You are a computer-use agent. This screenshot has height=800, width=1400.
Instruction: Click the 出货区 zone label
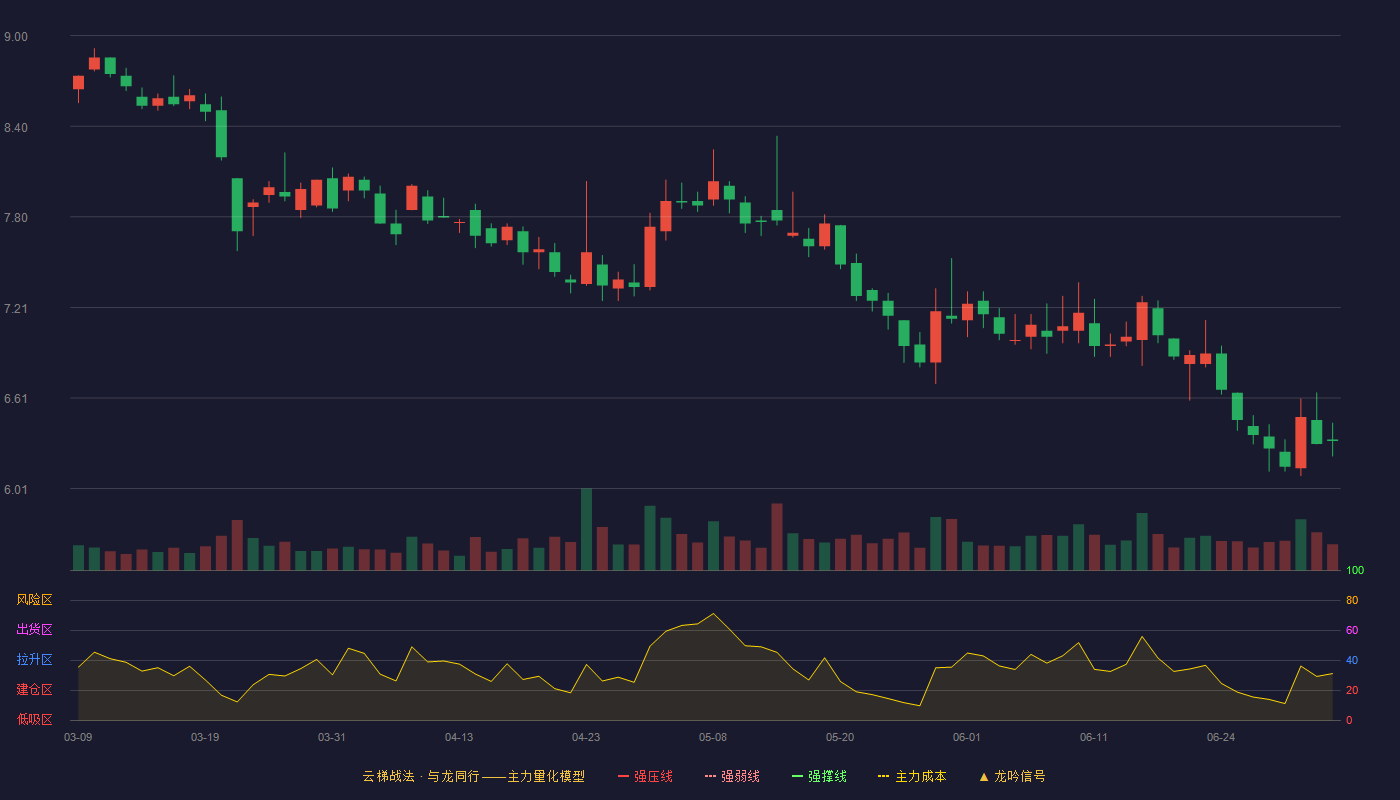click(x=34, y=630)
